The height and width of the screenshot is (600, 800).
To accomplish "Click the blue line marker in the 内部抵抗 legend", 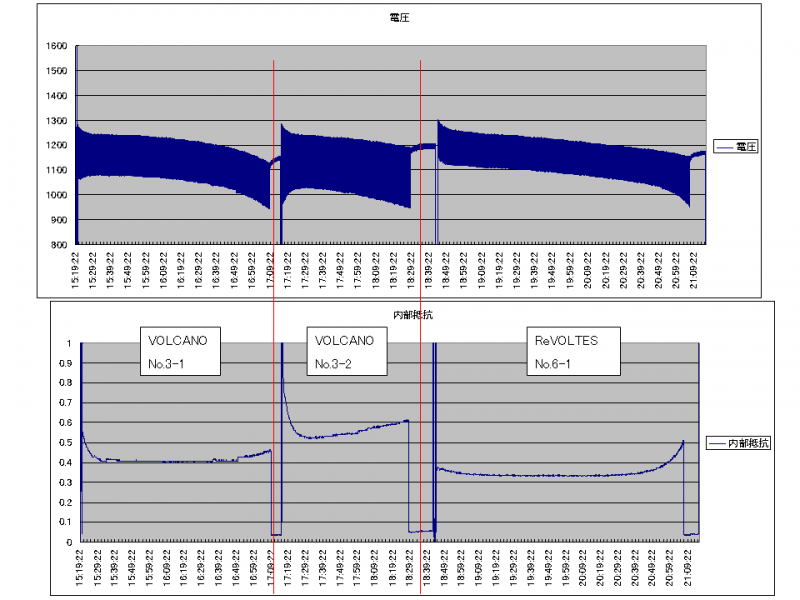I will (x=716, y=442).
